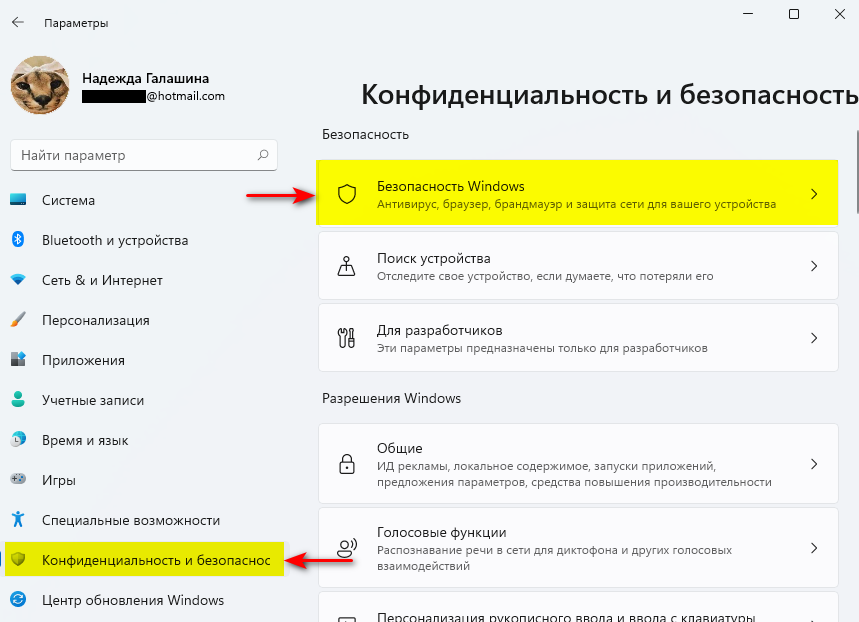The width and height of the screenshot is (859, 622).
Task: Click the Bluetooth icon in sidebar
Action: (x=18, y=240)
